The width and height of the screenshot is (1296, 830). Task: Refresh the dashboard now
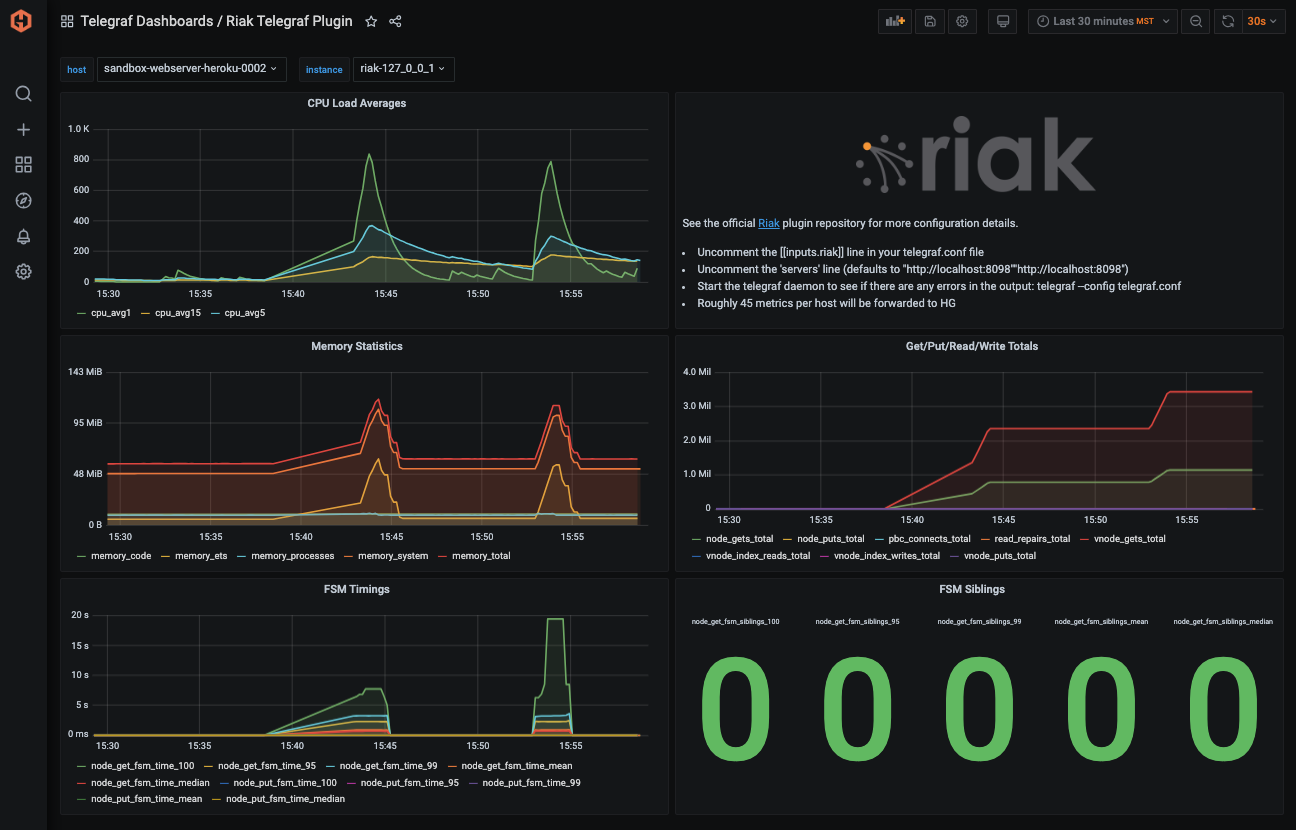click(1228, 21)
